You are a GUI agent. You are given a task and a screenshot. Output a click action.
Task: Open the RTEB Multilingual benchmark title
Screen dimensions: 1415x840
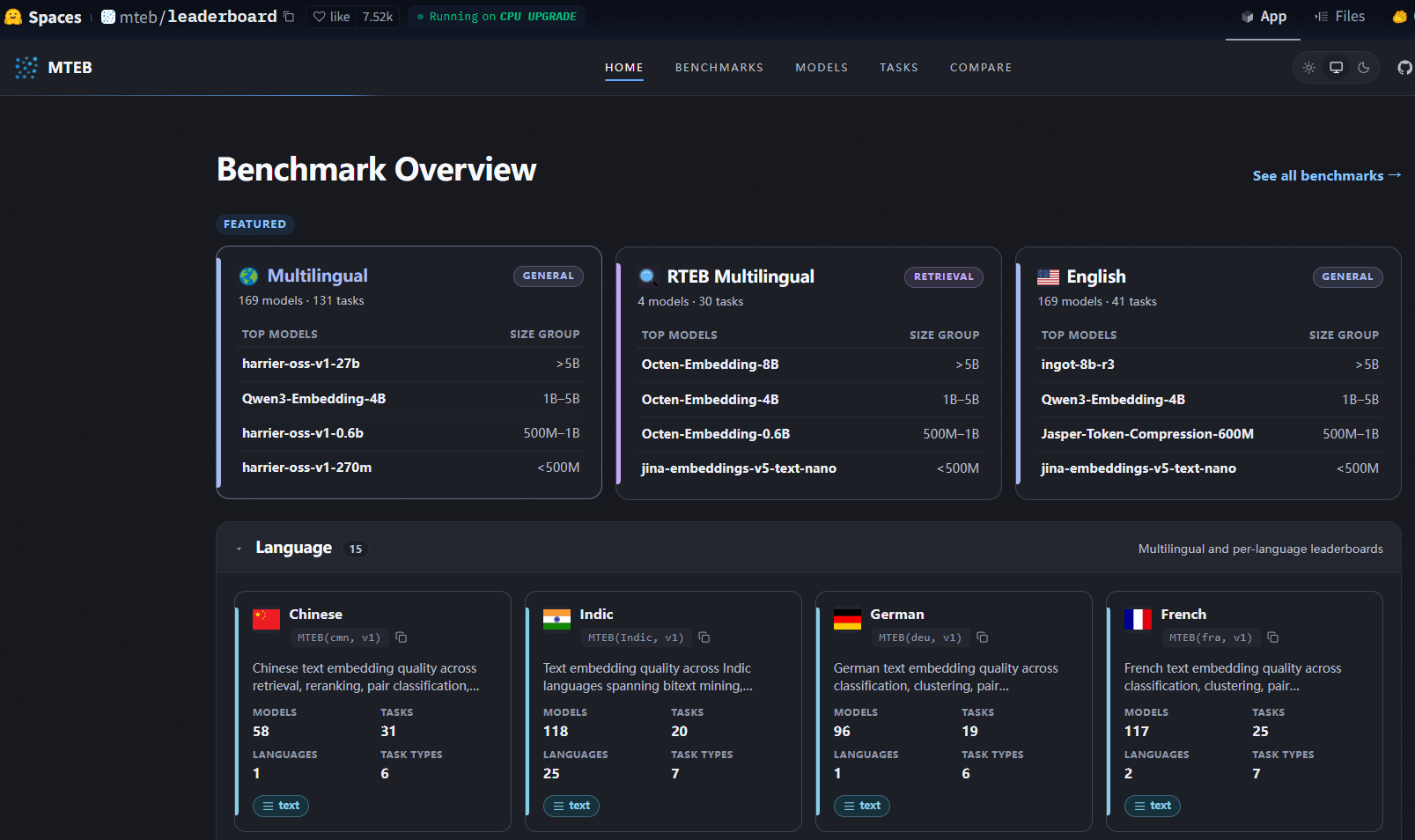pyautogui.click(x=741, y=276)
